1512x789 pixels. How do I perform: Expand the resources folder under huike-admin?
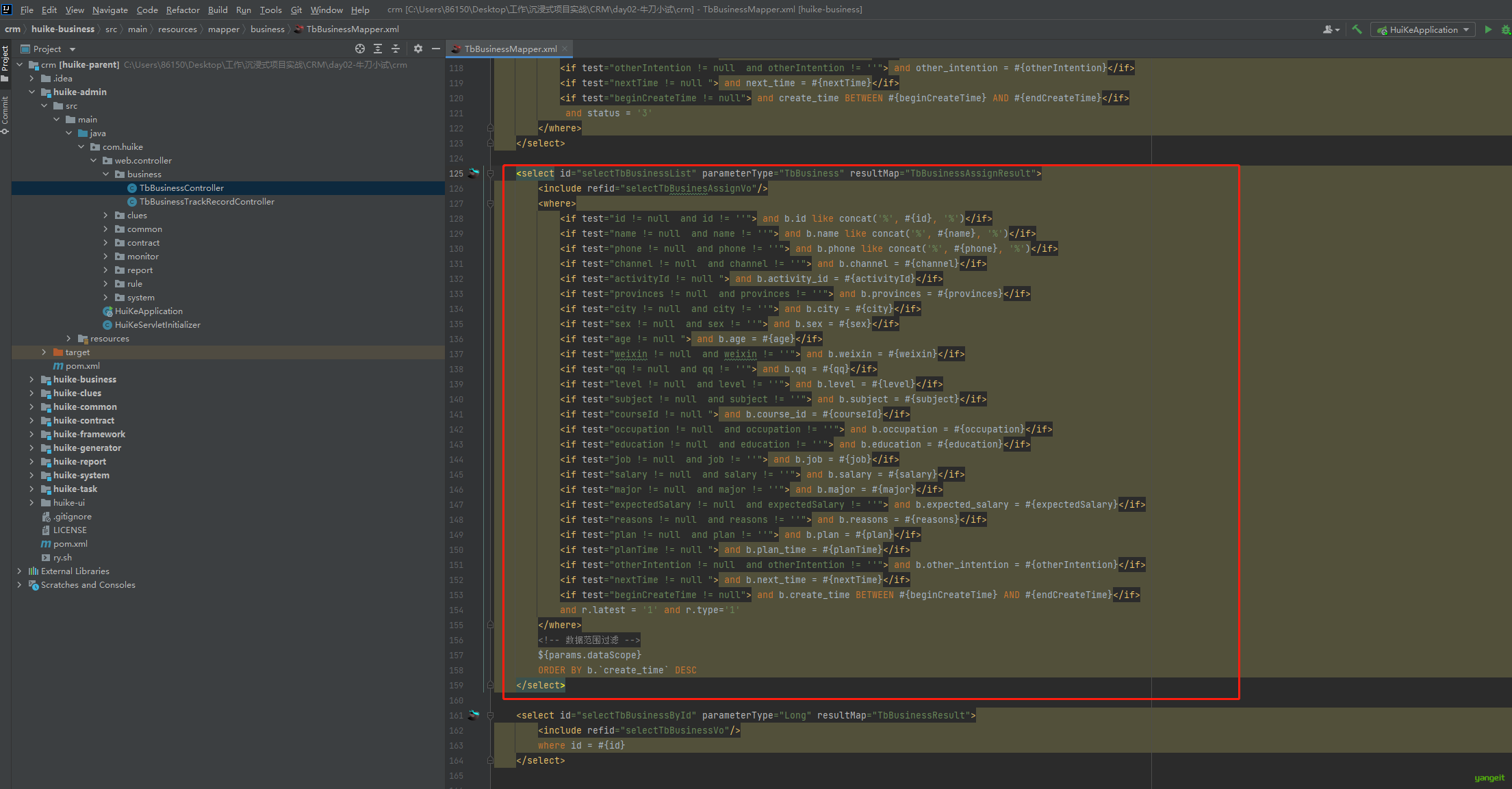tap(68, 338)
